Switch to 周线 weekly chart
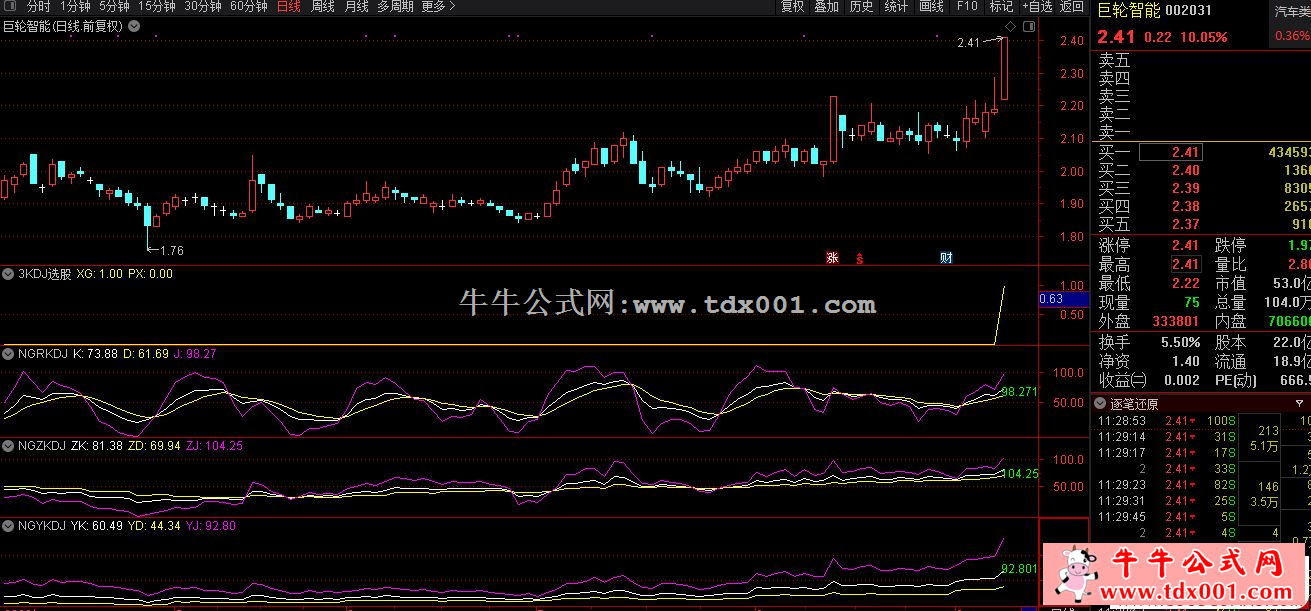Viewport: 1311px width, 611px height. pos(323,6)
